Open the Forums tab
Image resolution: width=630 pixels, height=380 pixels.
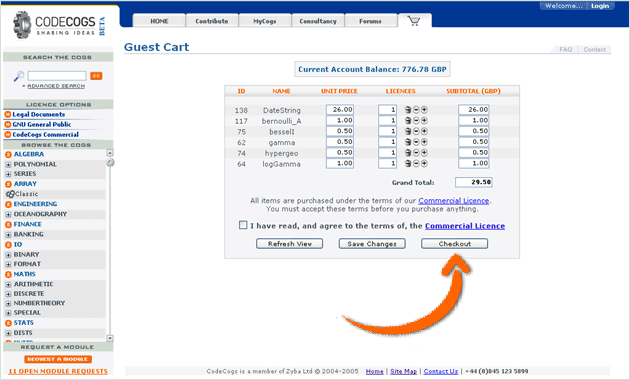[x=370, y=21]
